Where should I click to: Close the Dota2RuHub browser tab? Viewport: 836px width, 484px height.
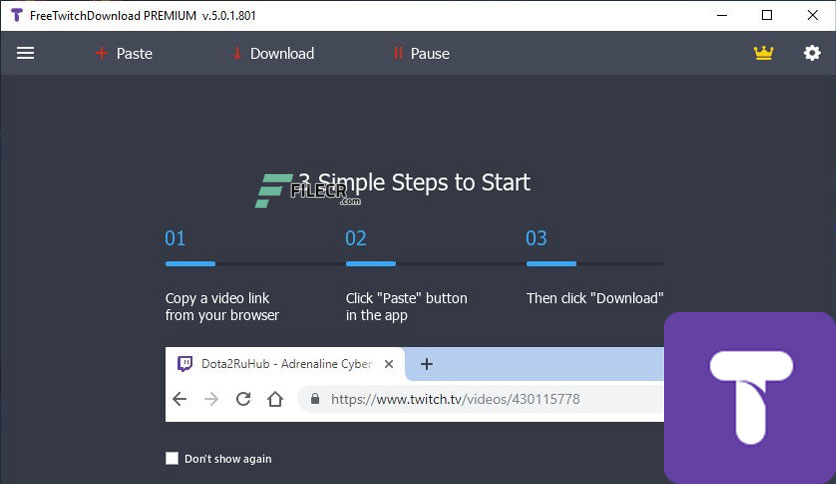click(x=389, y=364)
